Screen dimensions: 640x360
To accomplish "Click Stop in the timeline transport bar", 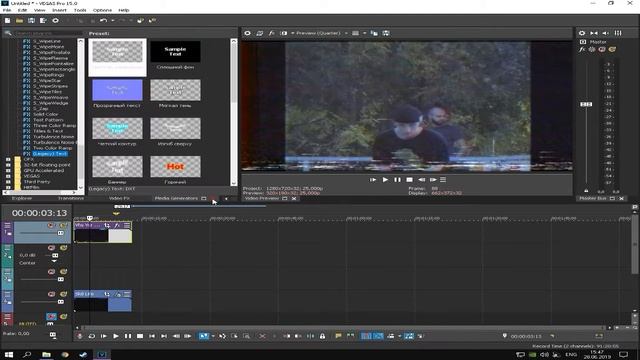I will click(140, 336).
